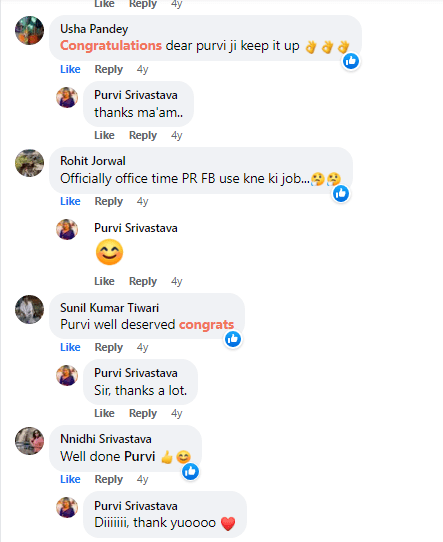The image size is (443, 542).
Task: Open Rohit Jorwal's profile avatar
Action: point(29,163)
